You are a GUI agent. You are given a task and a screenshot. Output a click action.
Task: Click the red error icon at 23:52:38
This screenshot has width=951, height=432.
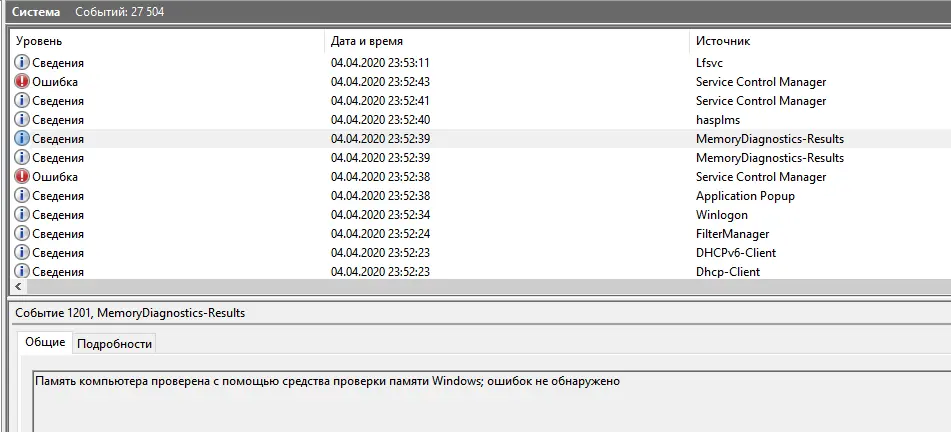point(22,177)
